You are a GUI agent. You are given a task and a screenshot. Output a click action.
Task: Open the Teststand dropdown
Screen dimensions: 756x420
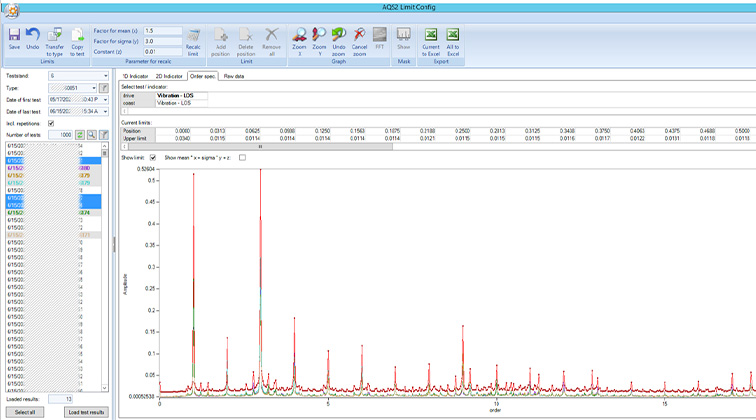(x=106, y=76)
